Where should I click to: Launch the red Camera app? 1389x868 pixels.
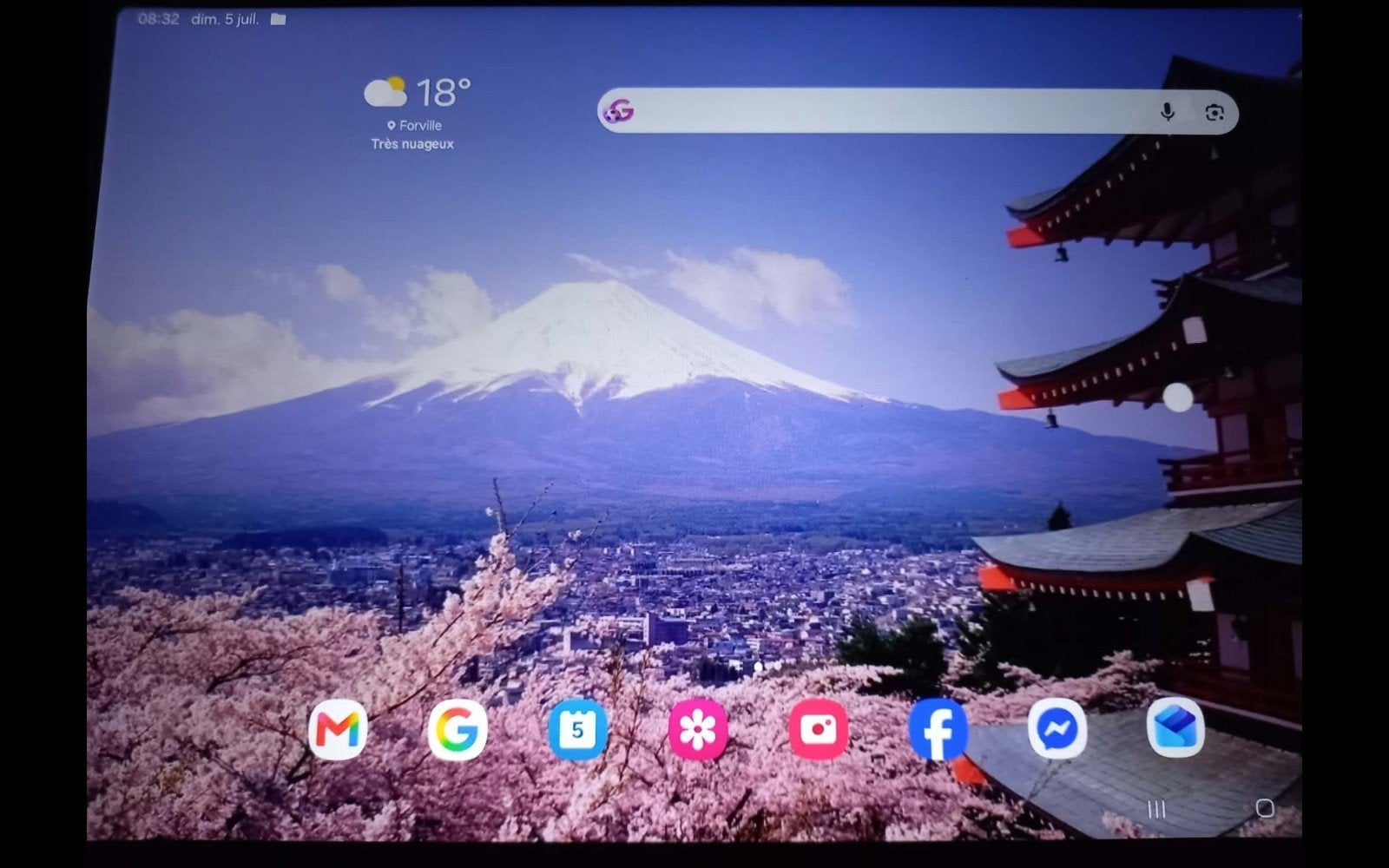coord(818,729)
